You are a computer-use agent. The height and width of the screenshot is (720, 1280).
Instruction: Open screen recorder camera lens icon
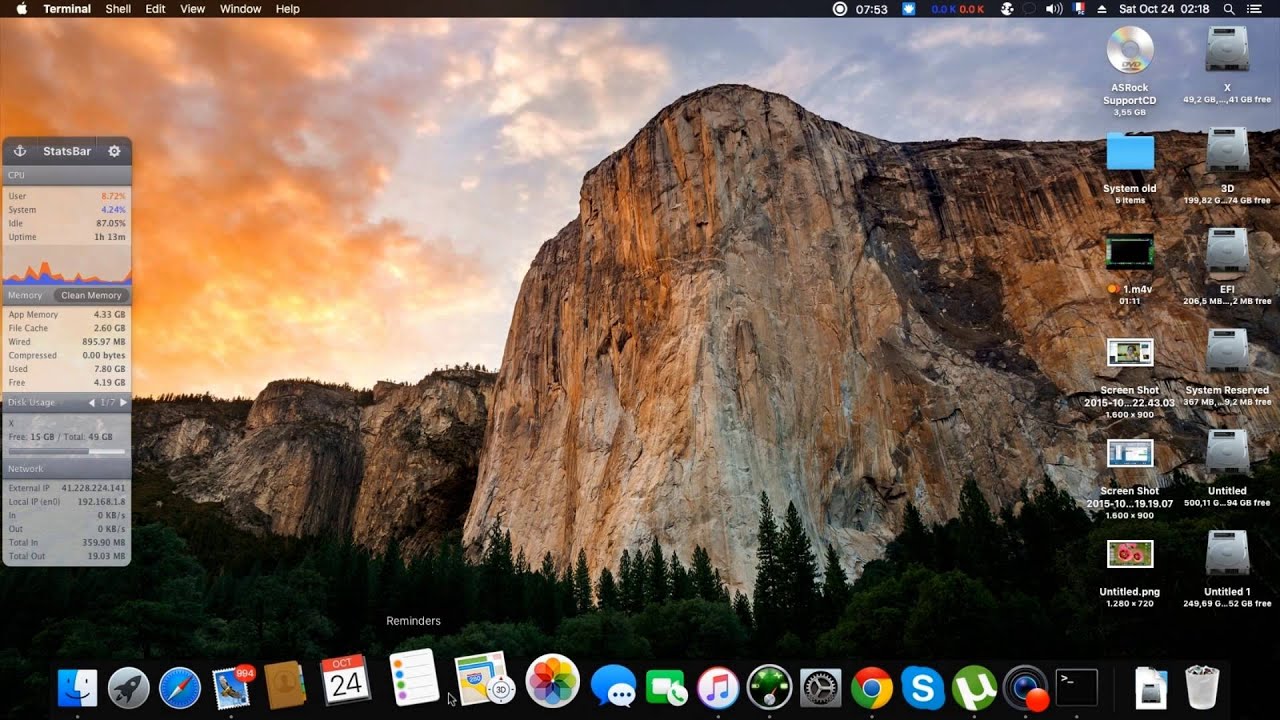(1026, 687)
